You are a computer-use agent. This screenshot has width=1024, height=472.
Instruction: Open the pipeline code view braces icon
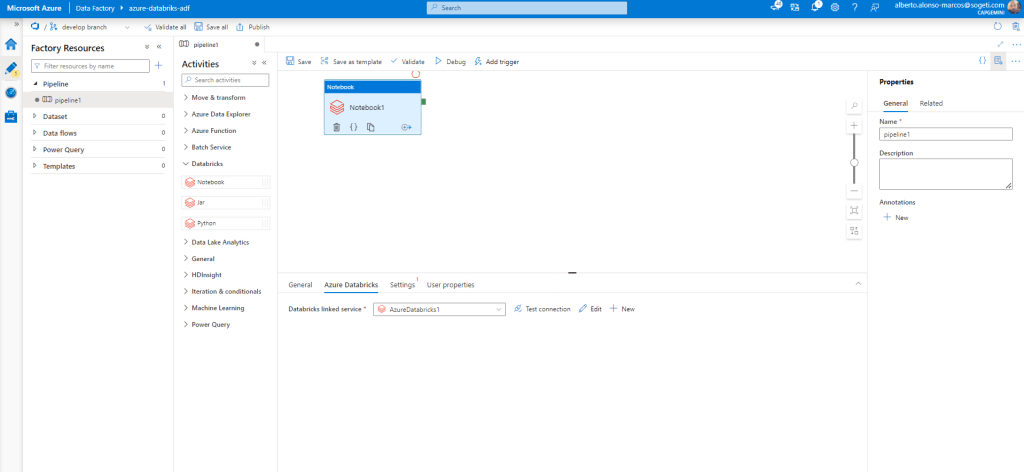(x=982, y=61)
